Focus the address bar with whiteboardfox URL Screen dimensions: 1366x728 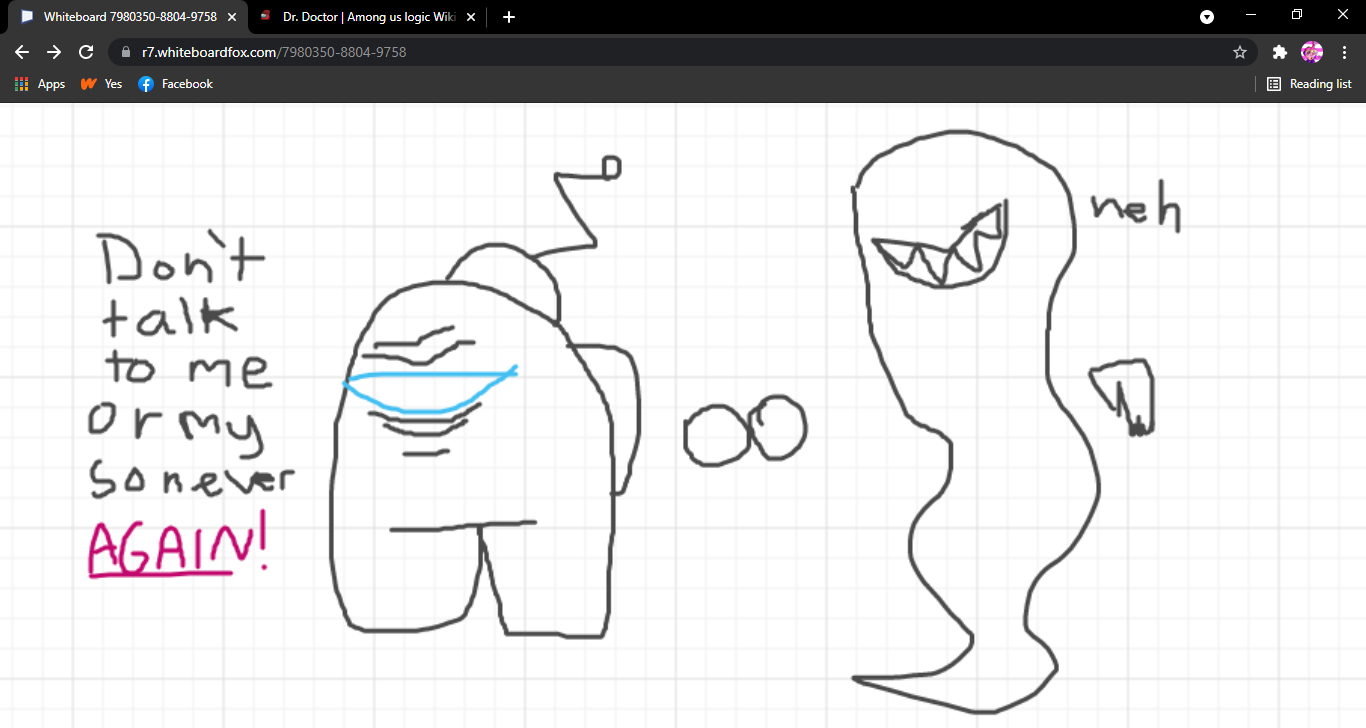tap(680, 52)
